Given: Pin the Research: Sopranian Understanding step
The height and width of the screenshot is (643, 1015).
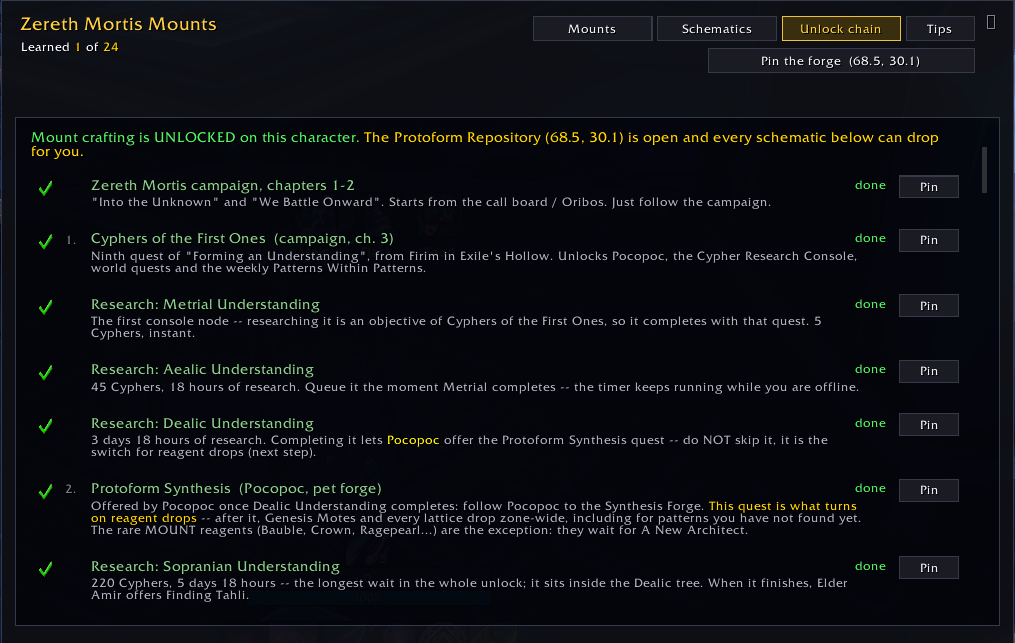Looking at the screenshot, I should 929,568.
